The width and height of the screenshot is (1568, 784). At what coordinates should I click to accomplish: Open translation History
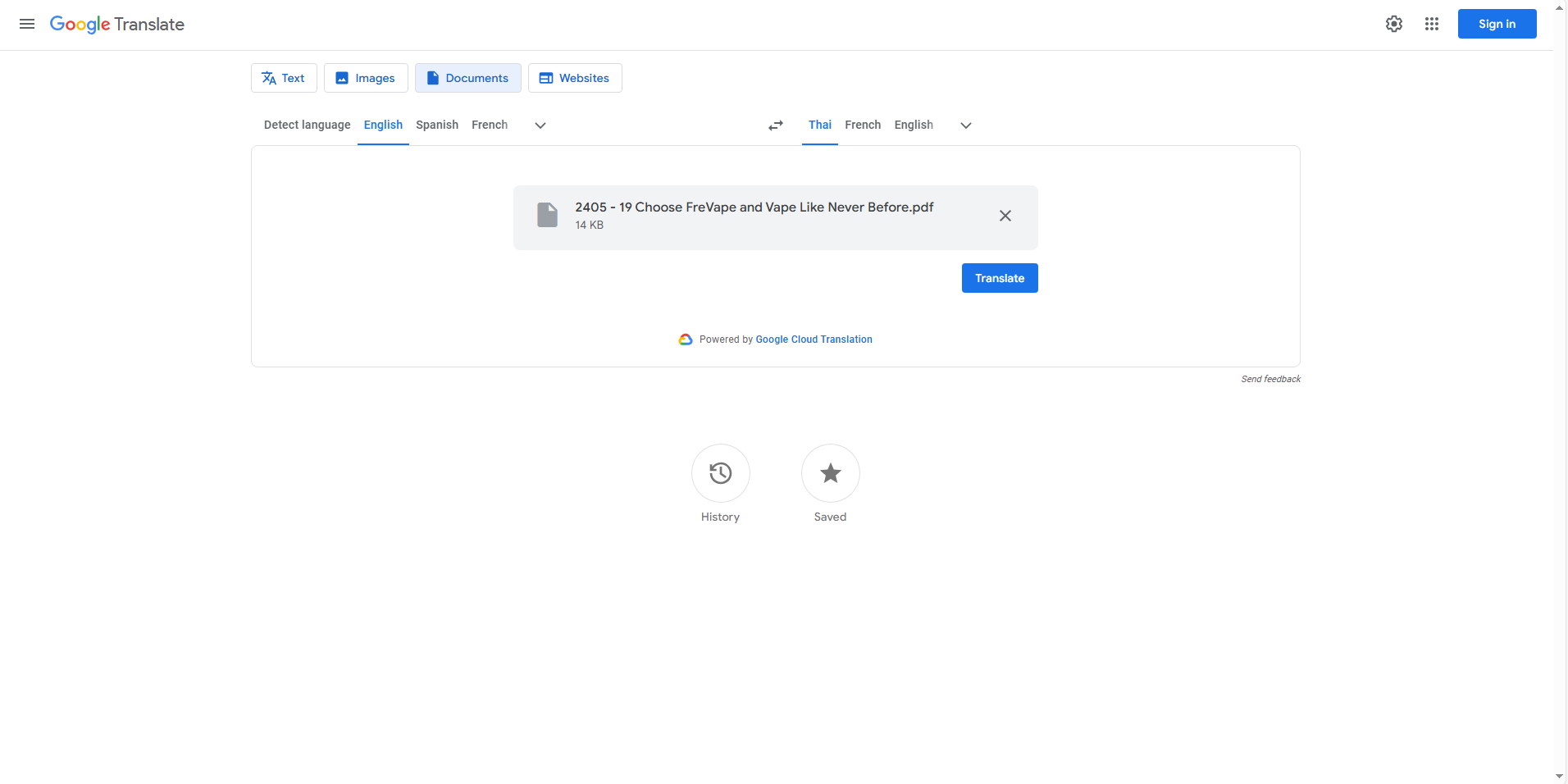tap(719, 483)
